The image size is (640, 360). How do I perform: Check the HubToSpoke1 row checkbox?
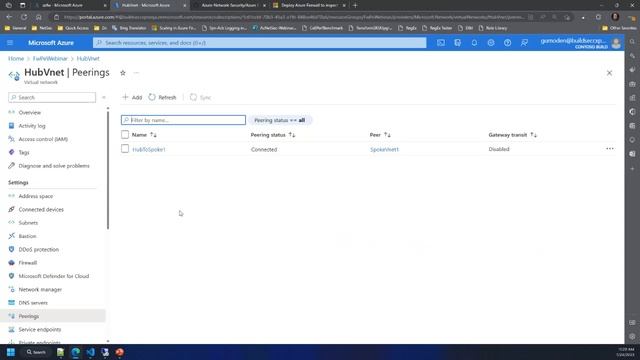pos(125,149)
